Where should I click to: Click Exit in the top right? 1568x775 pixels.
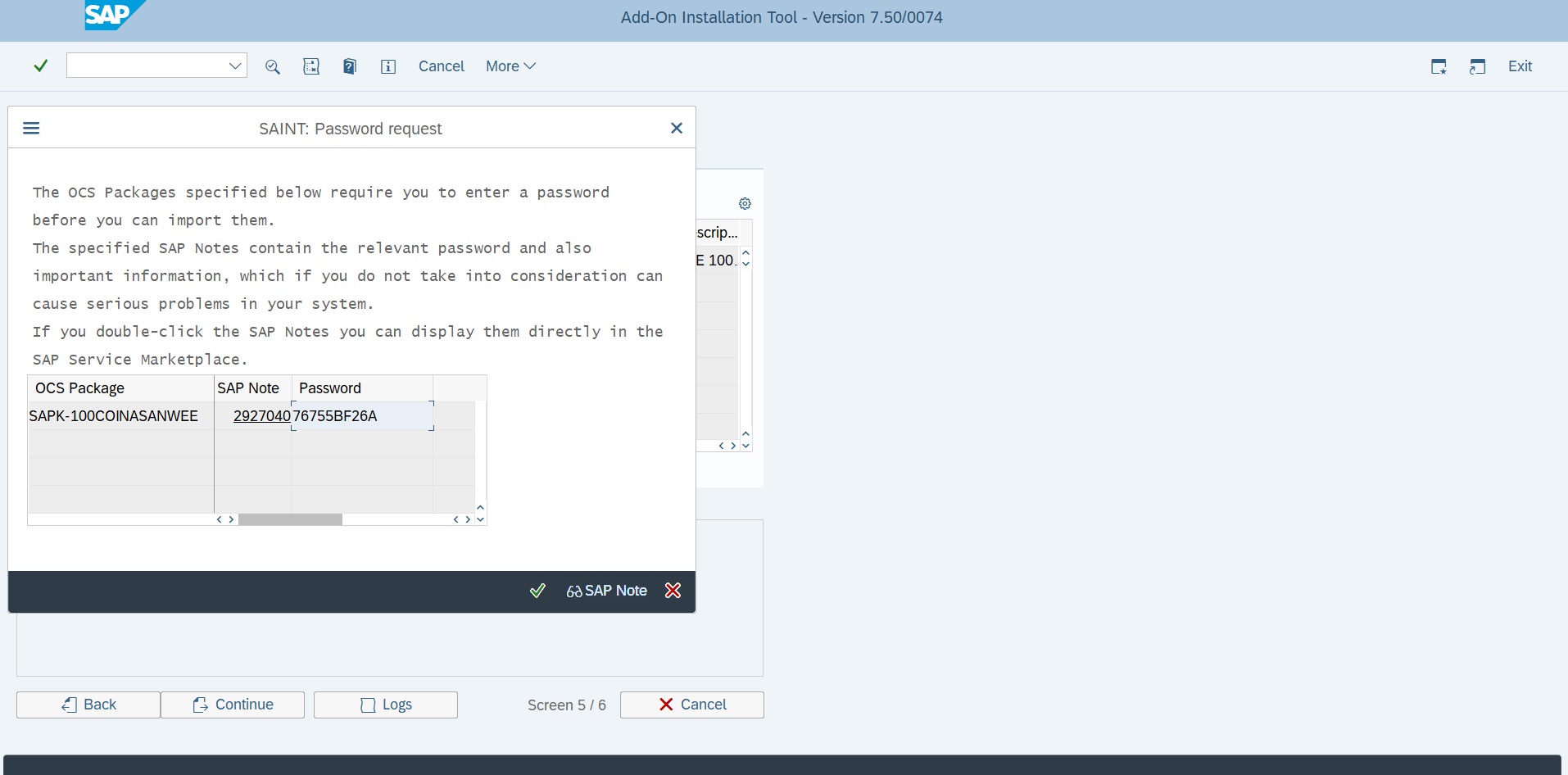pyautogui.click(x=1520, y=66)
